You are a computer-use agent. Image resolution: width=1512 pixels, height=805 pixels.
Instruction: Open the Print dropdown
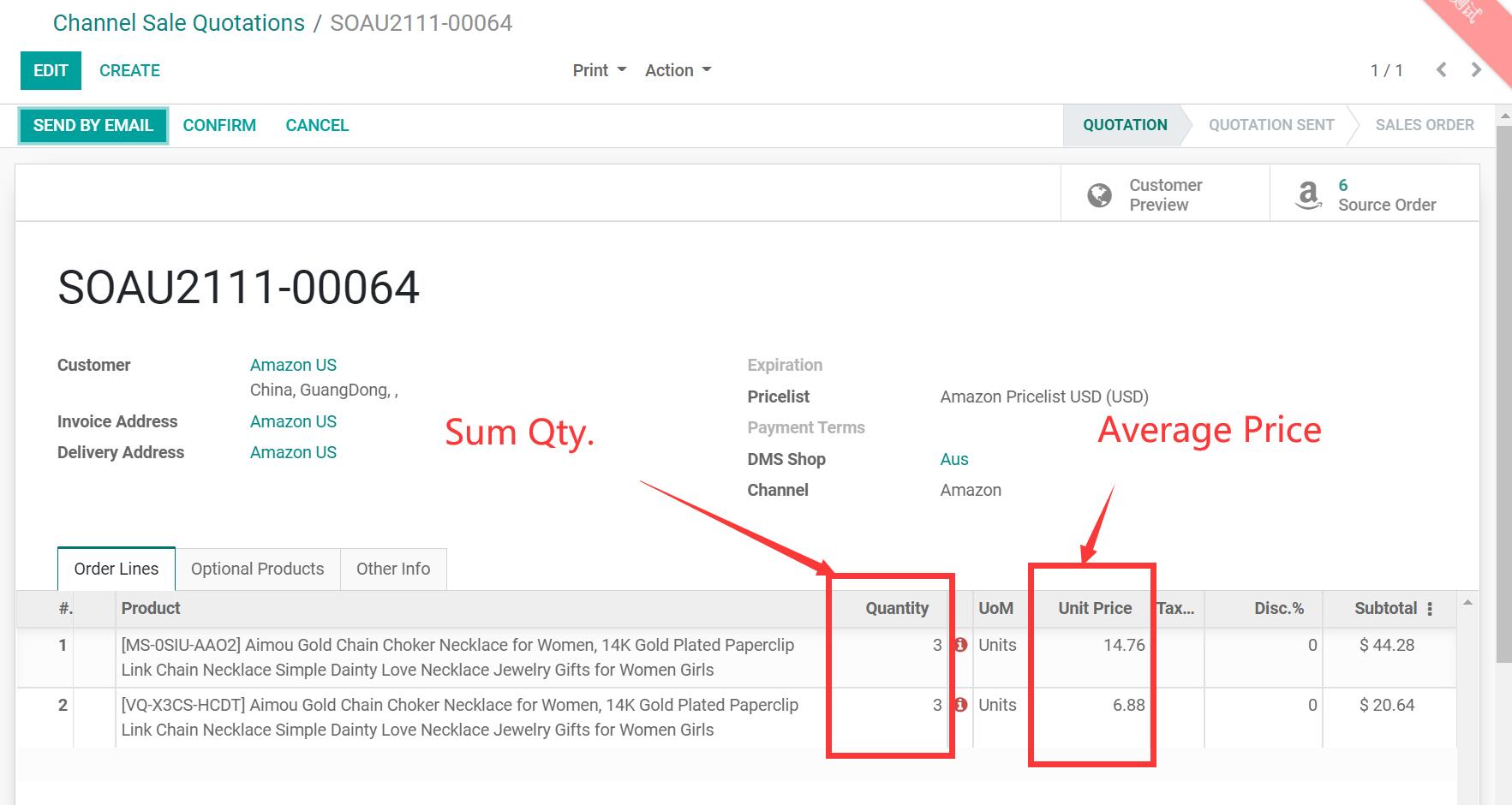pyautogui.click(x=599, y=70)
